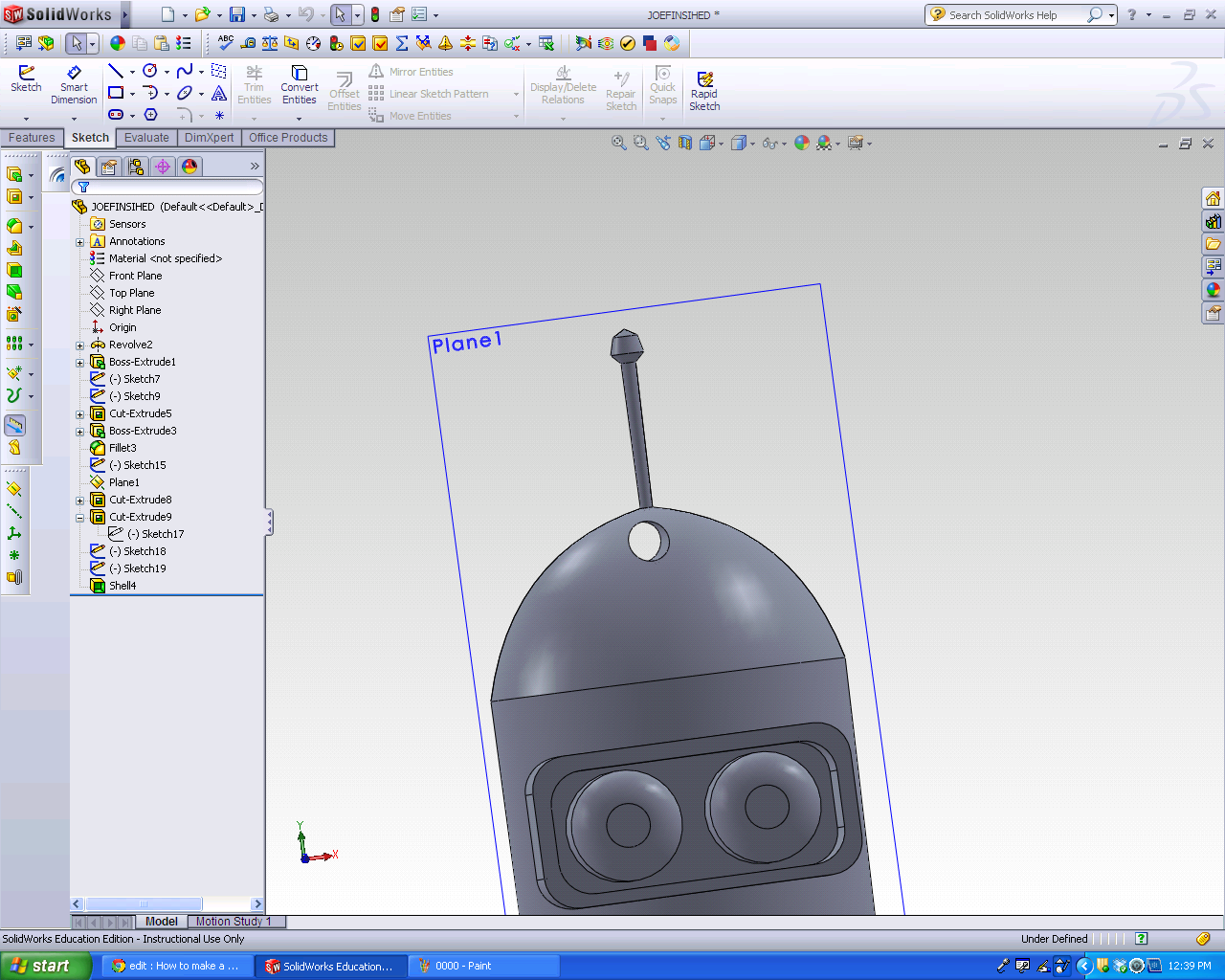Screen dimensions: 1225x980
Task: Pick the Line sketch tool
Action: pos(115,71)
